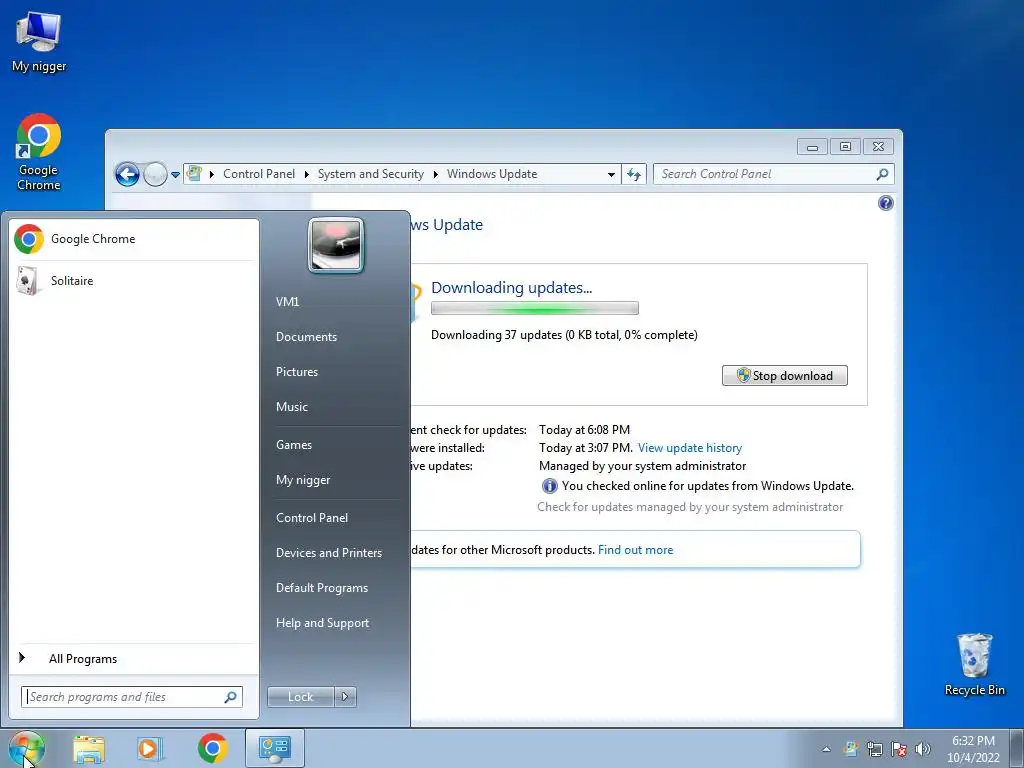Screen dimensions: 1024x768
Task: Show hidden tray icons arrow
Action: (826, 749)
